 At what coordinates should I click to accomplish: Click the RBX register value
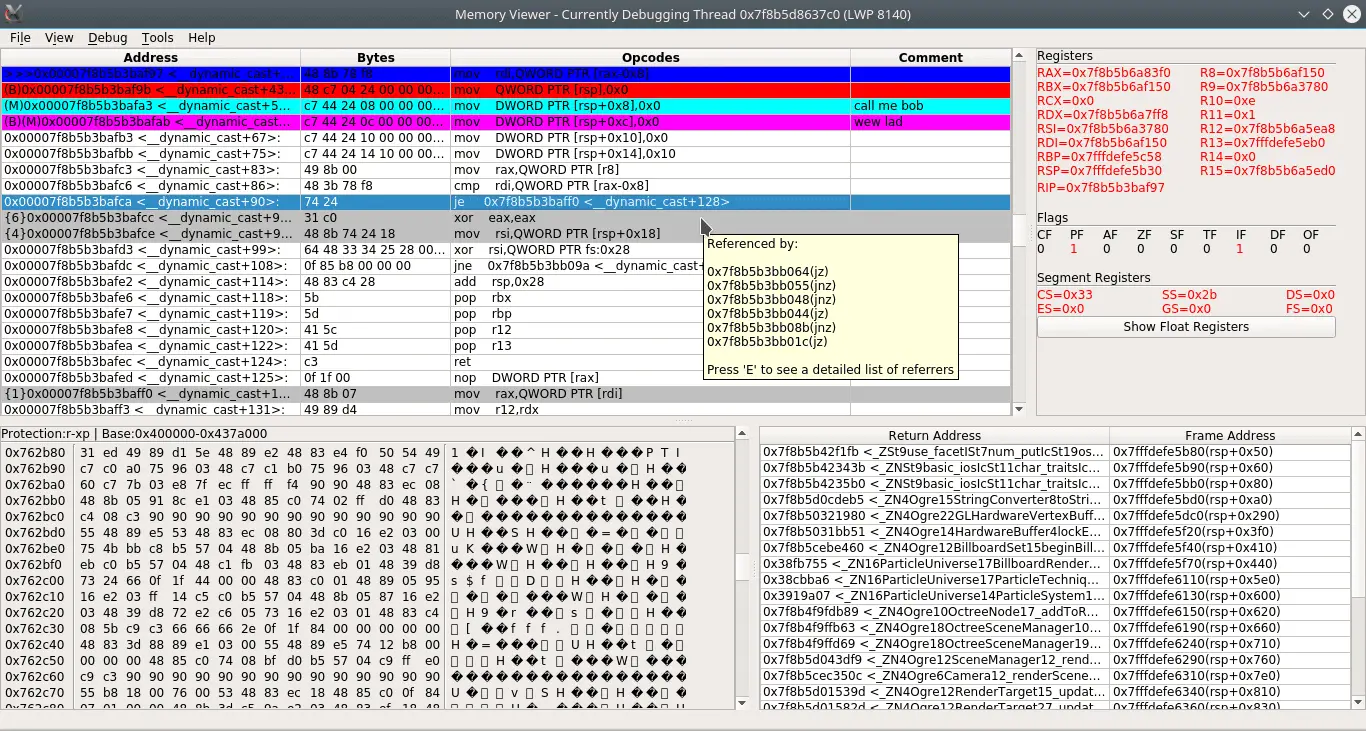(x=1102, y=87)
